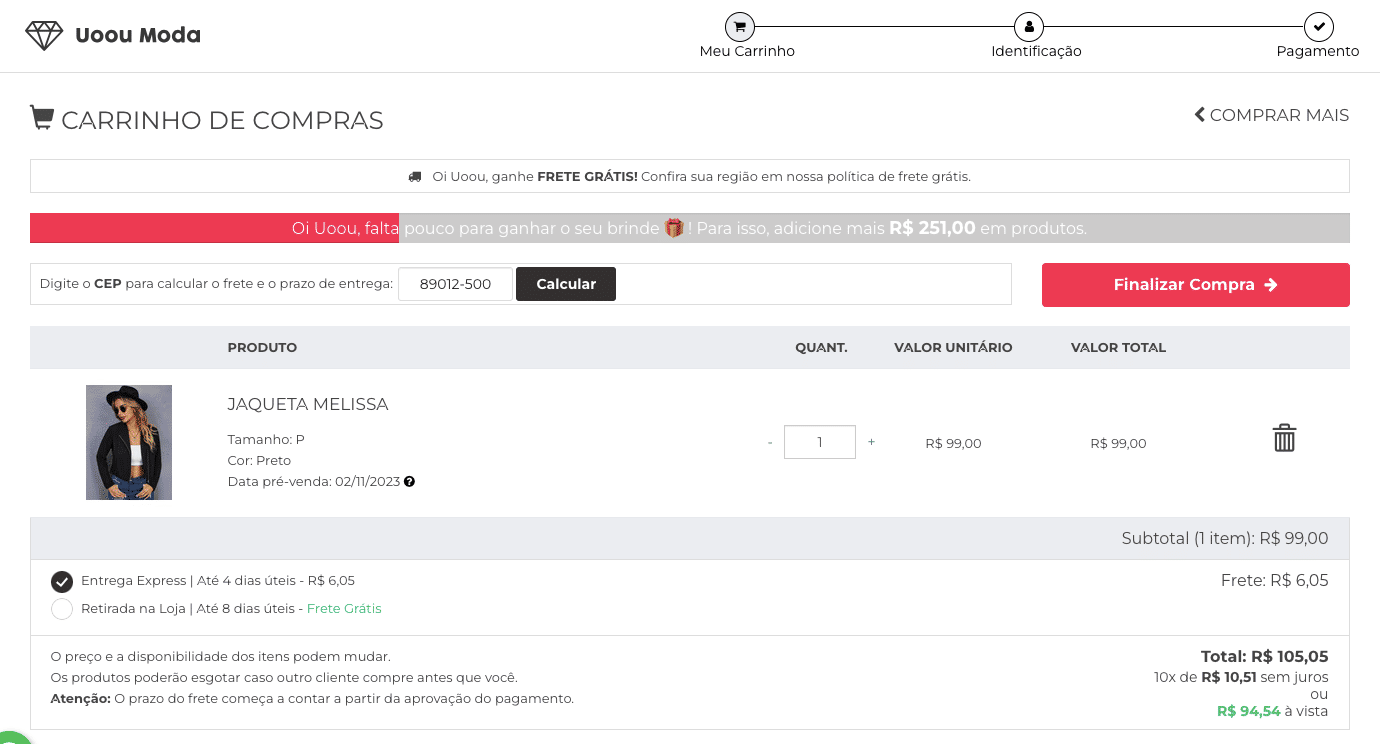Click the 10x de R$ 10,51 installment text

pos(1241,677)
